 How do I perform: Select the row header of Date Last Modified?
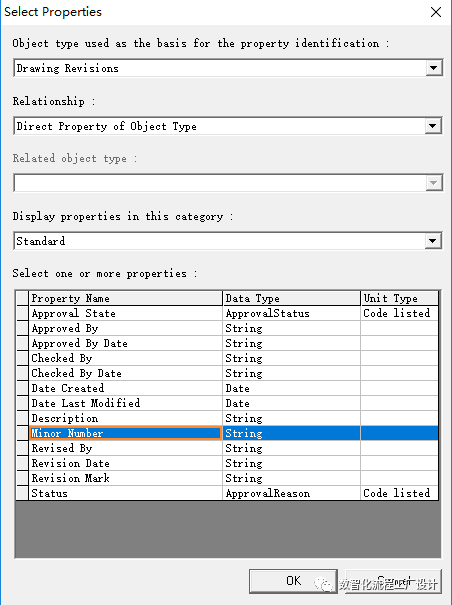[22, 403]
